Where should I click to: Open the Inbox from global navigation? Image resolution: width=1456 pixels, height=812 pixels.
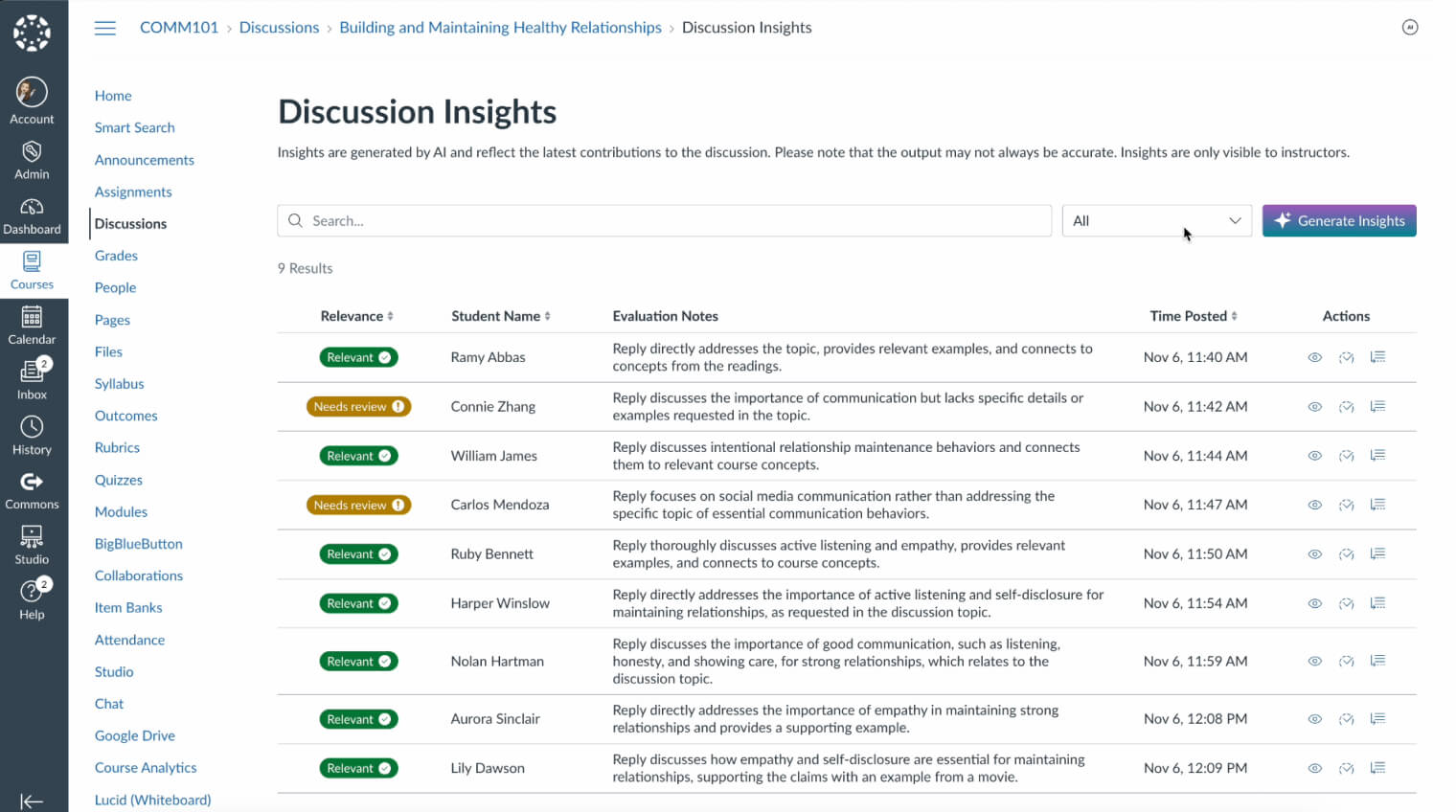32,379
